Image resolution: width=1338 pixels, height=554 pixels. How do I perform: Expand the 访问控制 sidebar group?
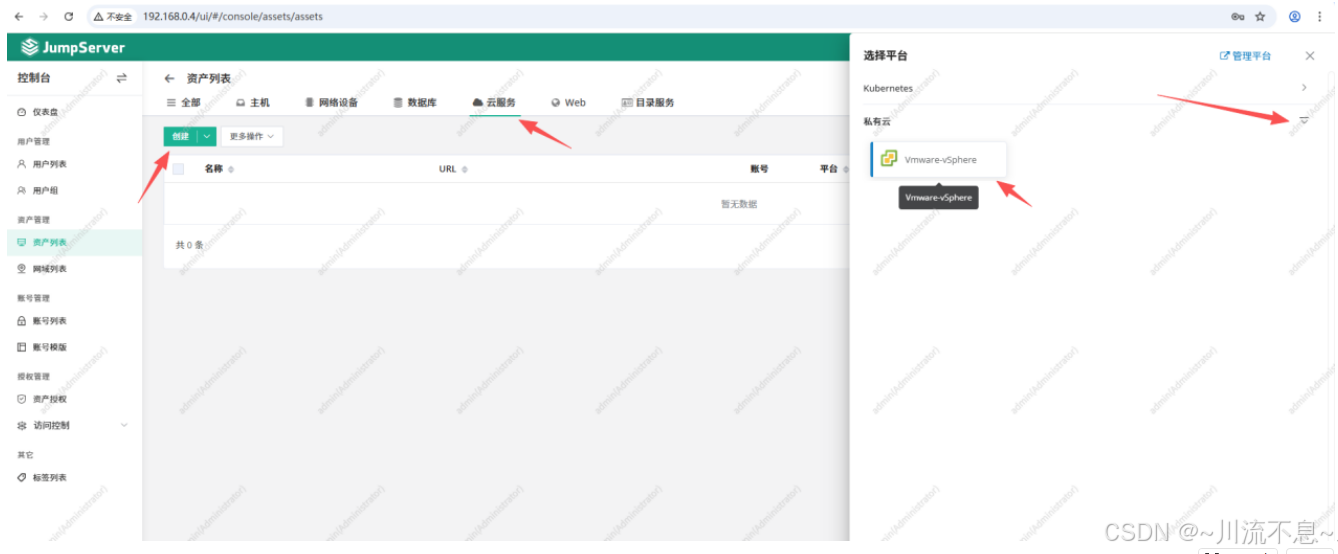(72, 425)
